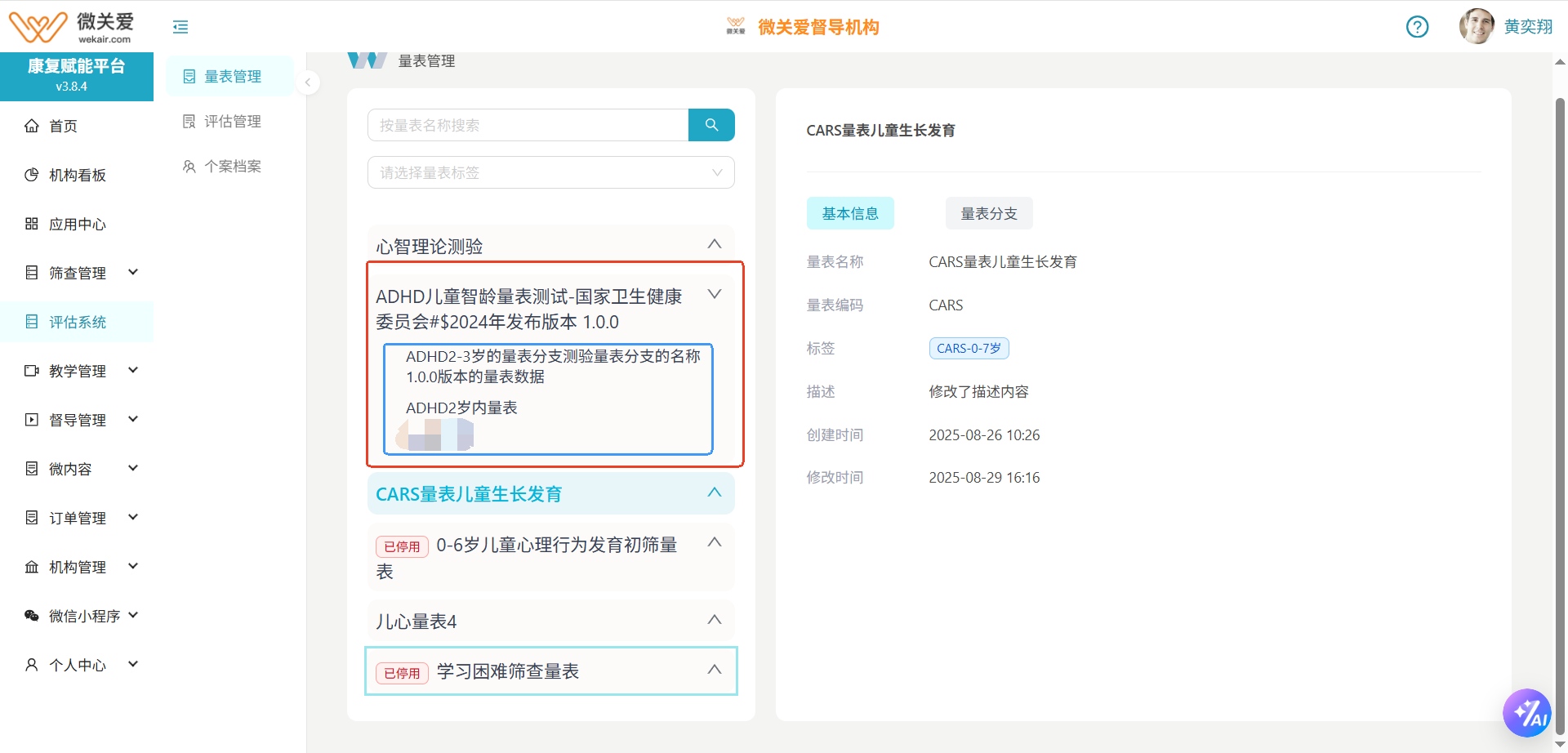
Task: Expand the 微信小程序 sidebar menu
Action: coord(81,616)
